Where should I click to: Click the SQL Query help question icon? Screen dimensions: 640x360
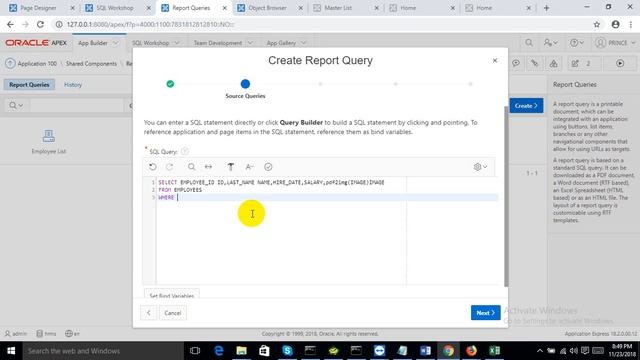(185, 151)
